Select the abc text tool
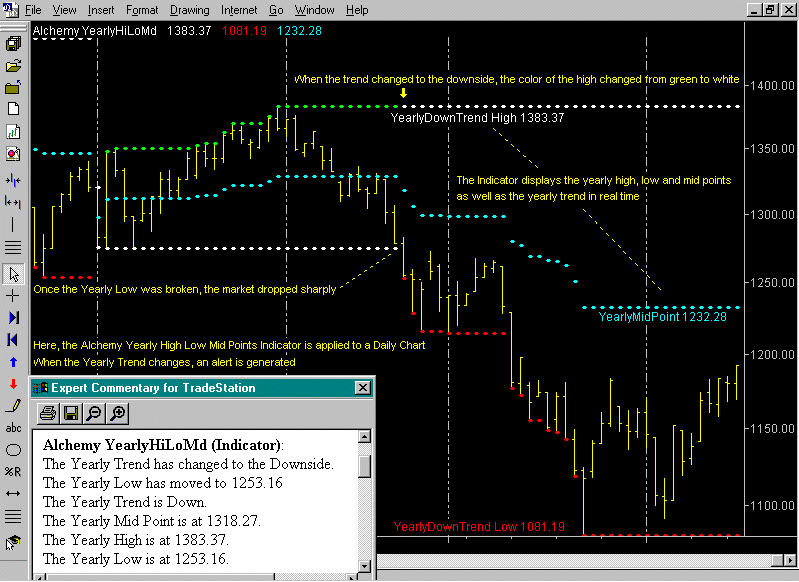This screenshot has height=582, width=799. 13,428
